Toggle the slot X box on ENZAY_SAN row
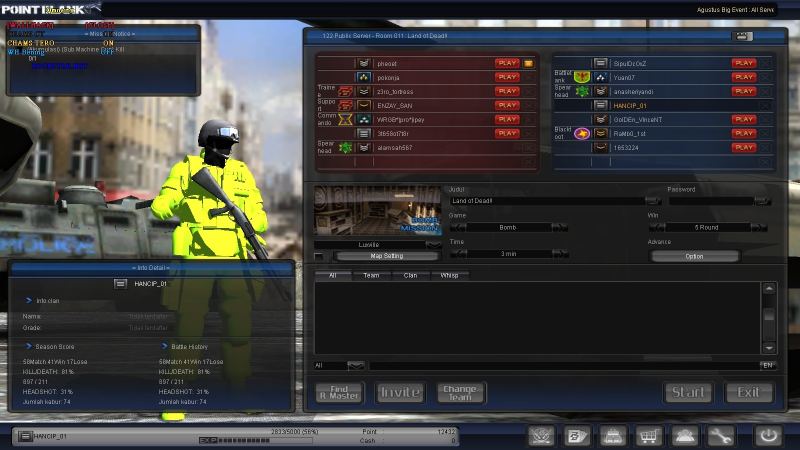800x450 pixels. coord(529,106)
